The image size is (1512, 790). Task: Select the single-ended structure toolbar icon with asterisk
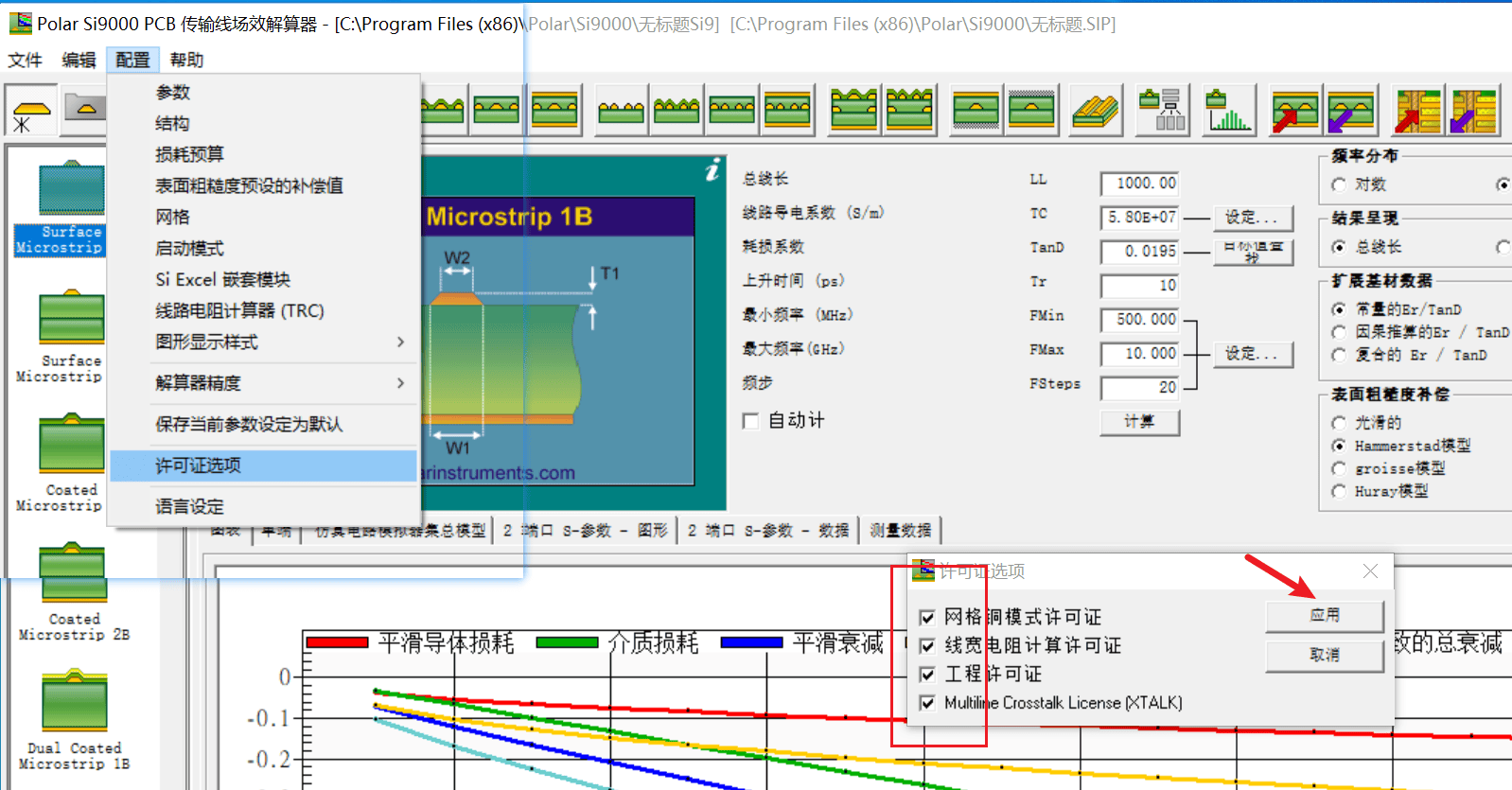31,112
